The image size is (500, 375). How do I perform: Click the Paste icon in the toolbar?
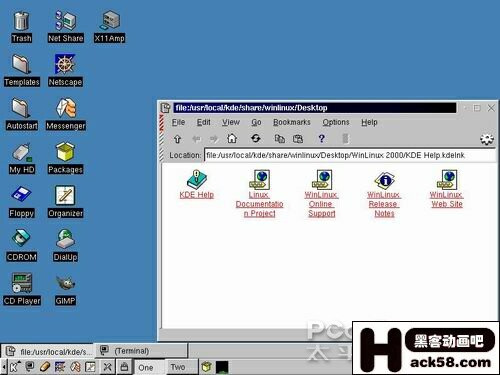coord(298,138)
